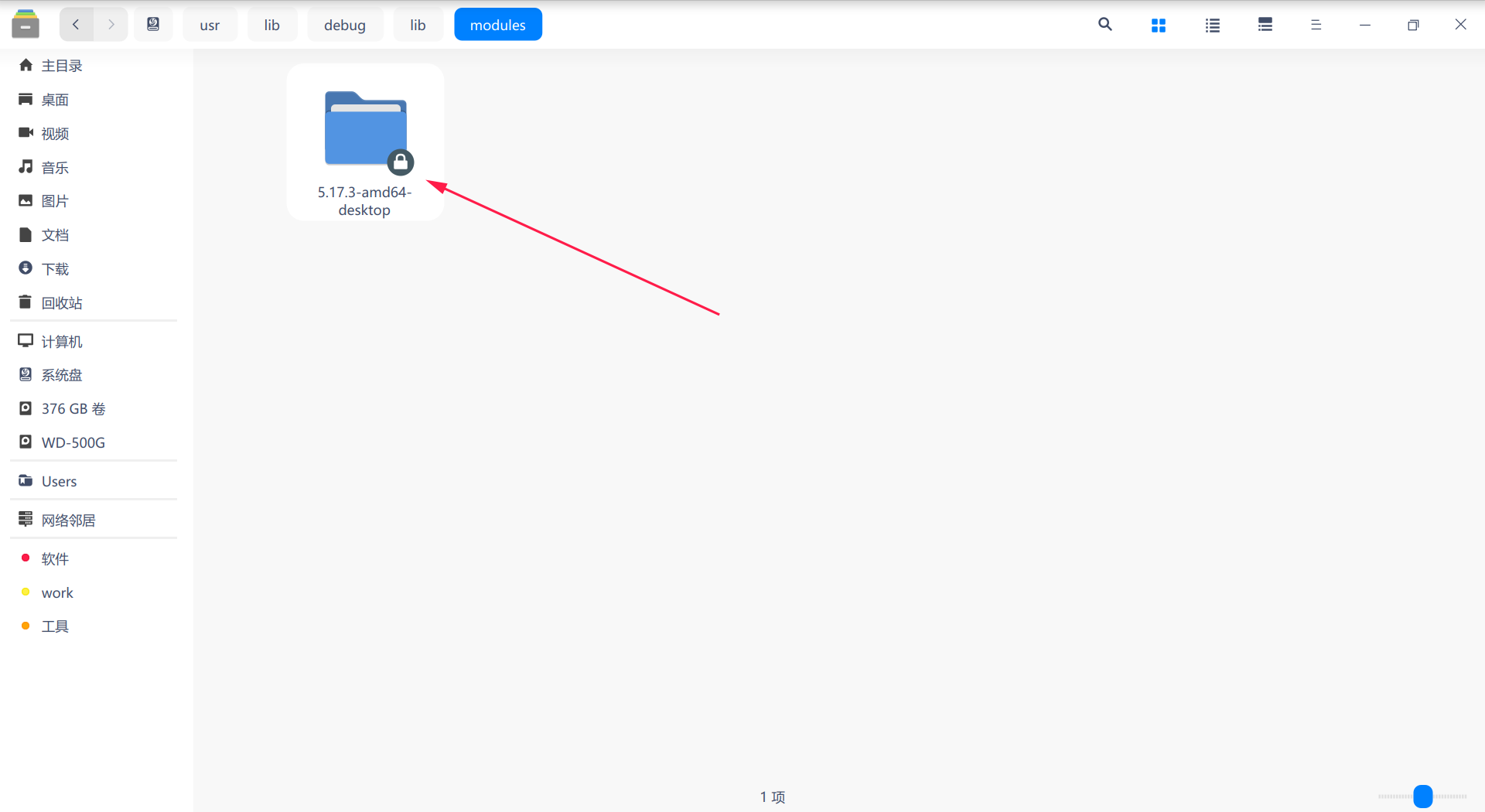The width and height of the screenshot is (1485, 812).
Task: Open the hamburger main menu
Action: tap(1316, 26)
